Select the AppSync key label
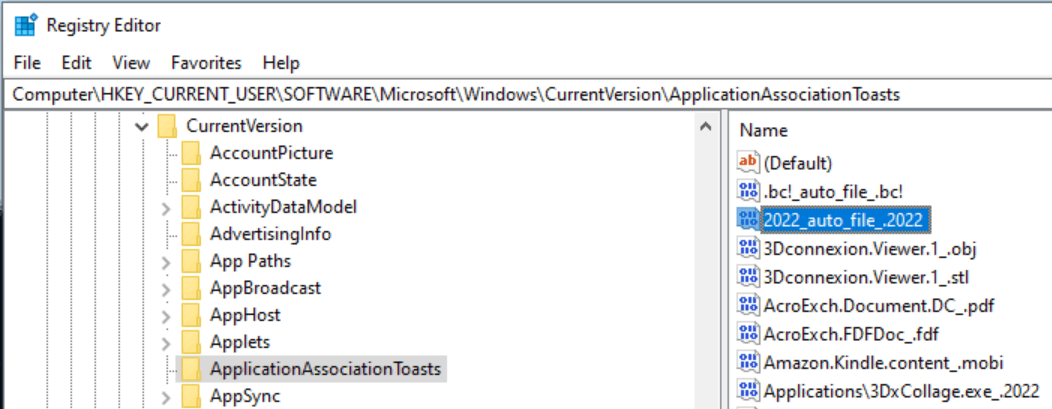Viewport: 1052px width, 409px height. coord(245,396)
